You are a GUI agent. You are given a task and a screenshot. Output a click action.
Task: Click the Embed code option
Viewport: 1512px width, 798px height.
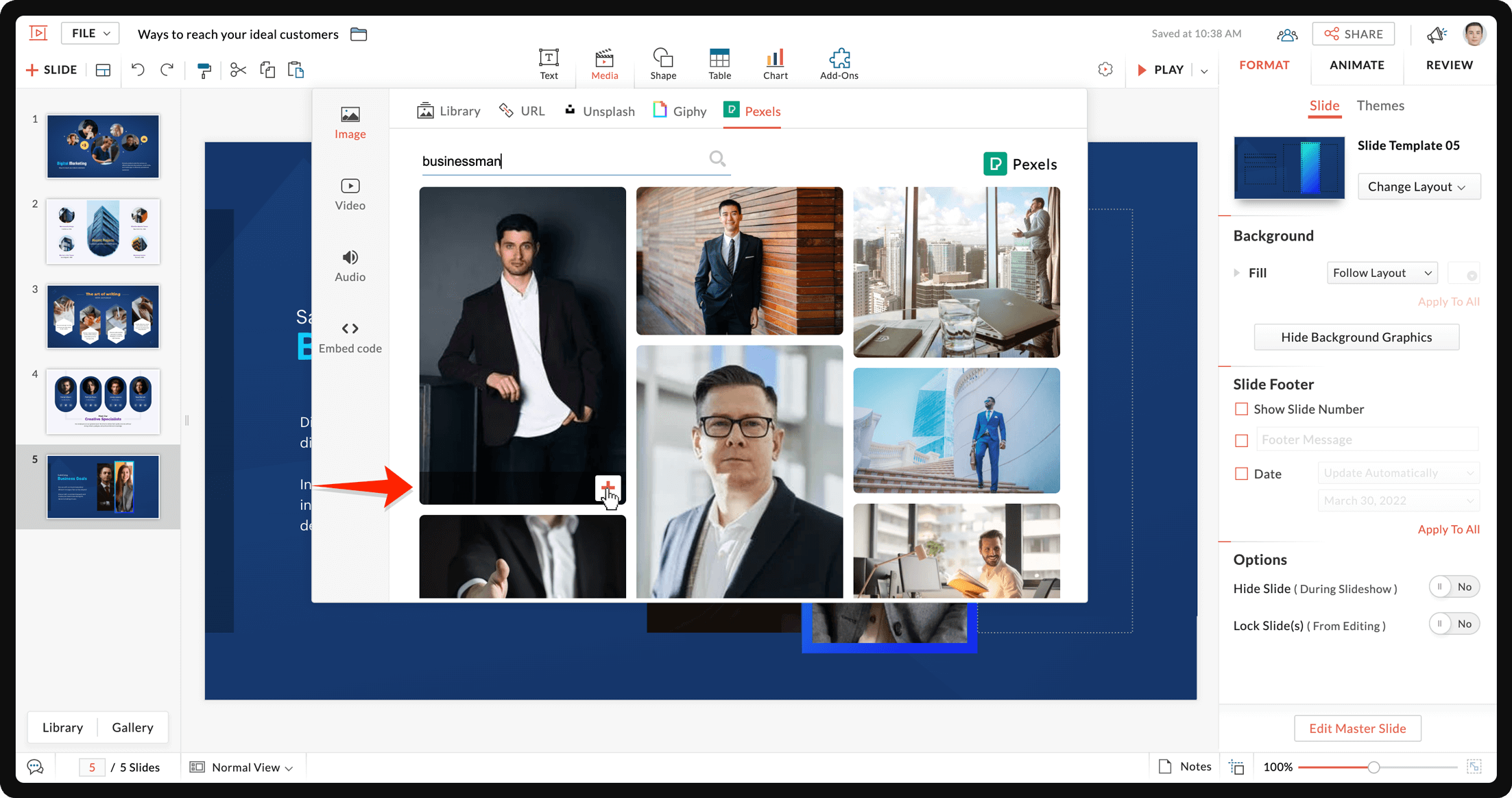point(350,337)
